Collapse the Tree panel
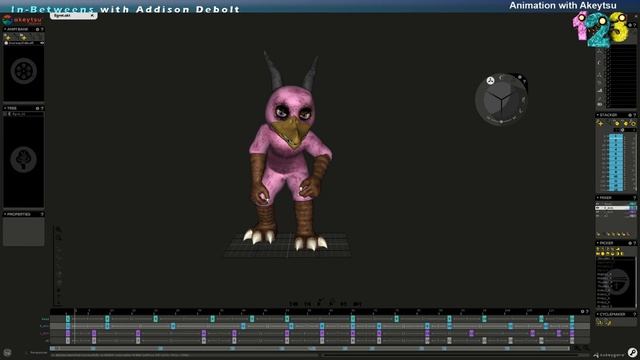Screen dimensions: 640x360 pyautogui.click(x=5, y=108)
